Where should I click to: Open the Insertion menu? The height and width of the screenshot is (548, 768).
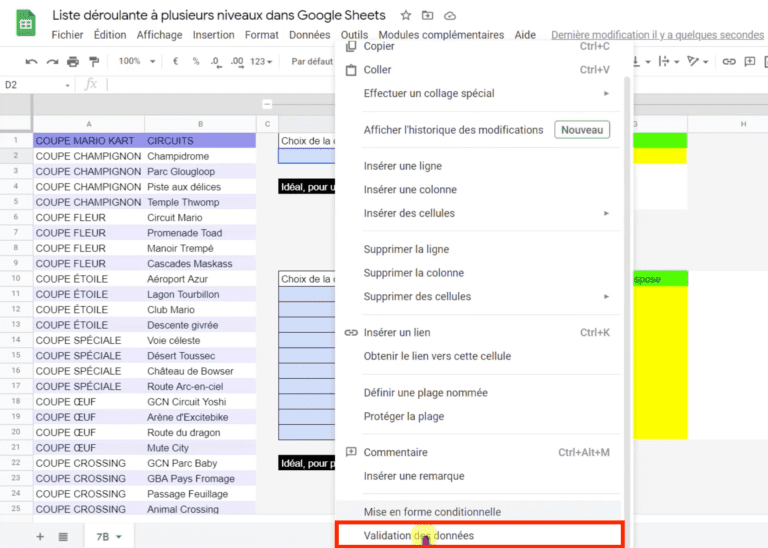coord(213,35)
